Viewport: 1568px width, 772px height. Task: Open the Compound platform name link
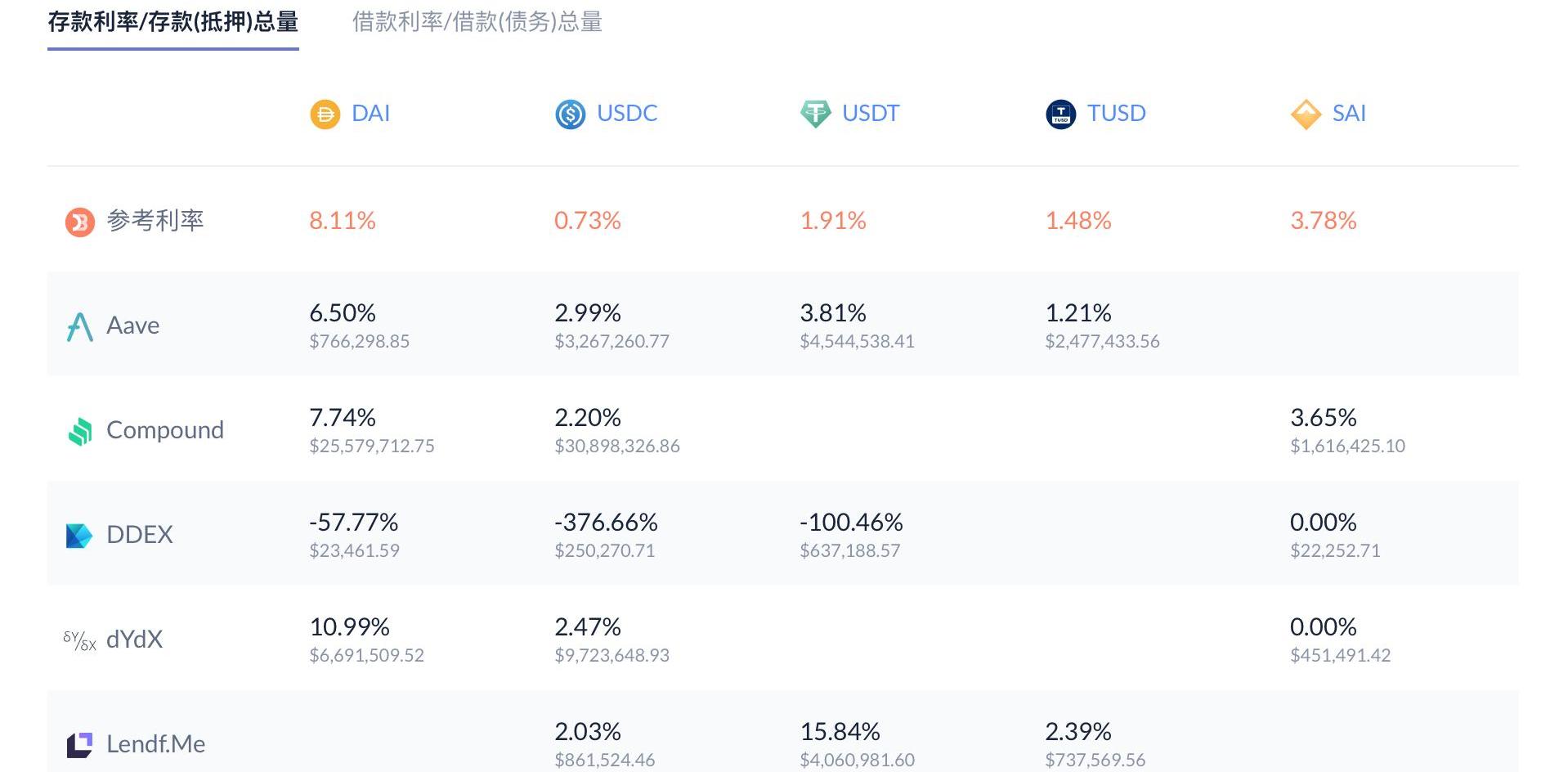tap(164, 430)
